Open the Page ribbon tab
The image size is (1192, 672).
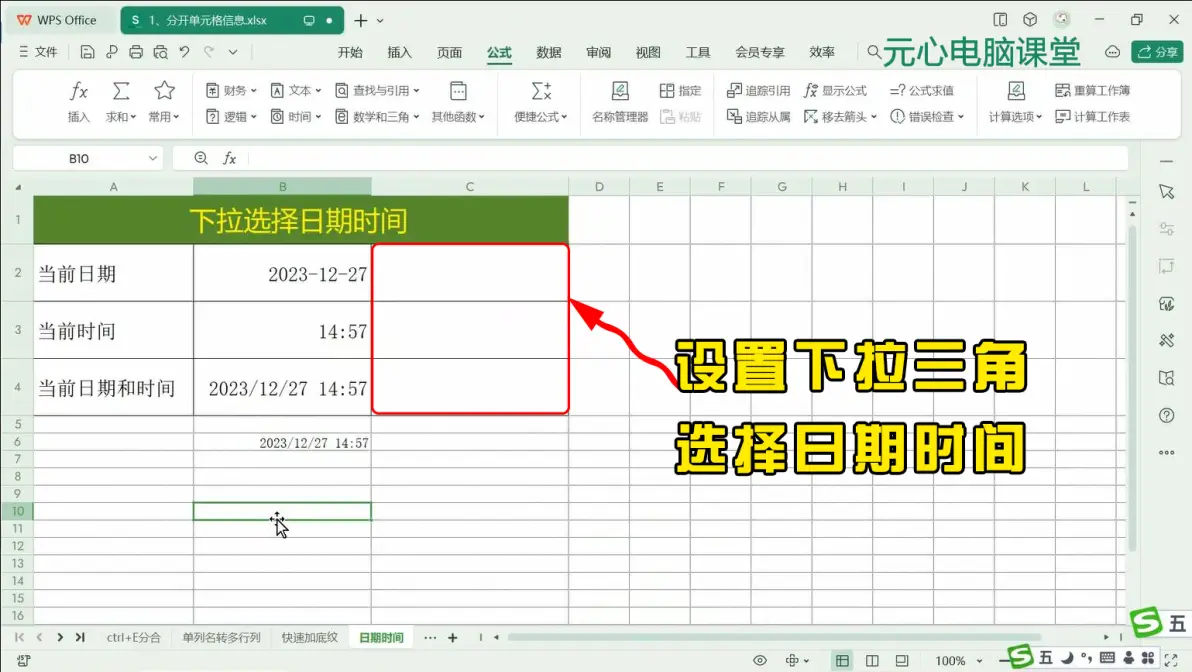[449, 52]
